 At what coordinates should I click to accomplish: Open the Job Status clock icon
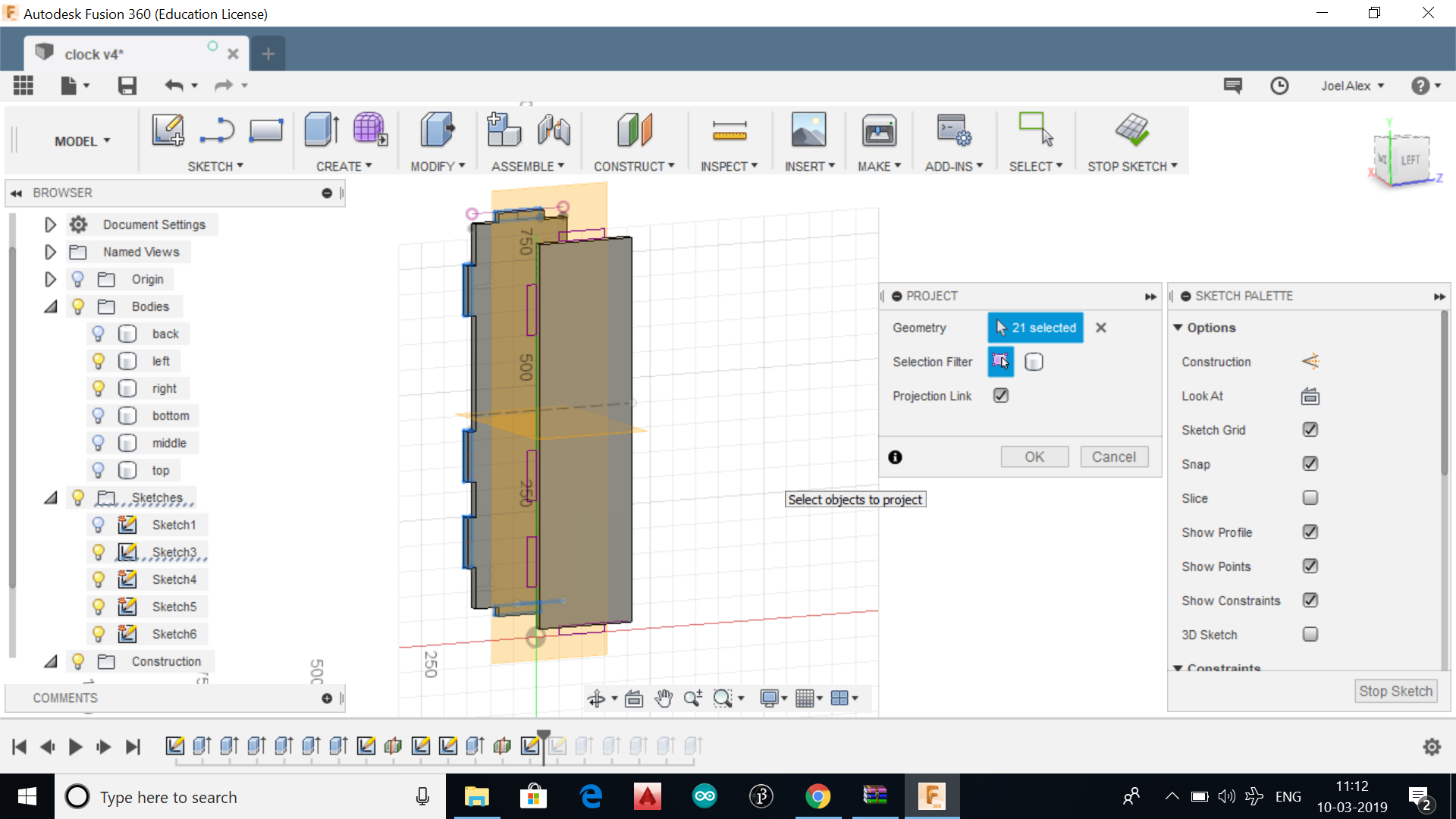click(x=1279, y=86)
